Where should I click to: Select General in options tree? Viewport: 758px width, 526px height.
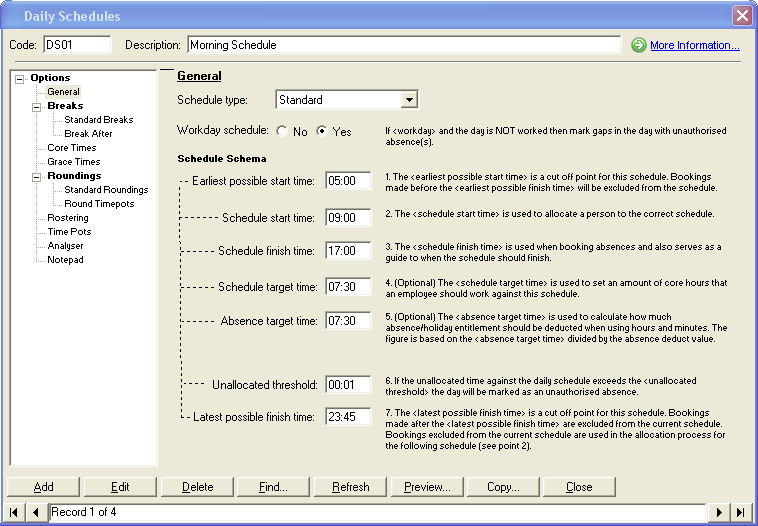point(63,92)
